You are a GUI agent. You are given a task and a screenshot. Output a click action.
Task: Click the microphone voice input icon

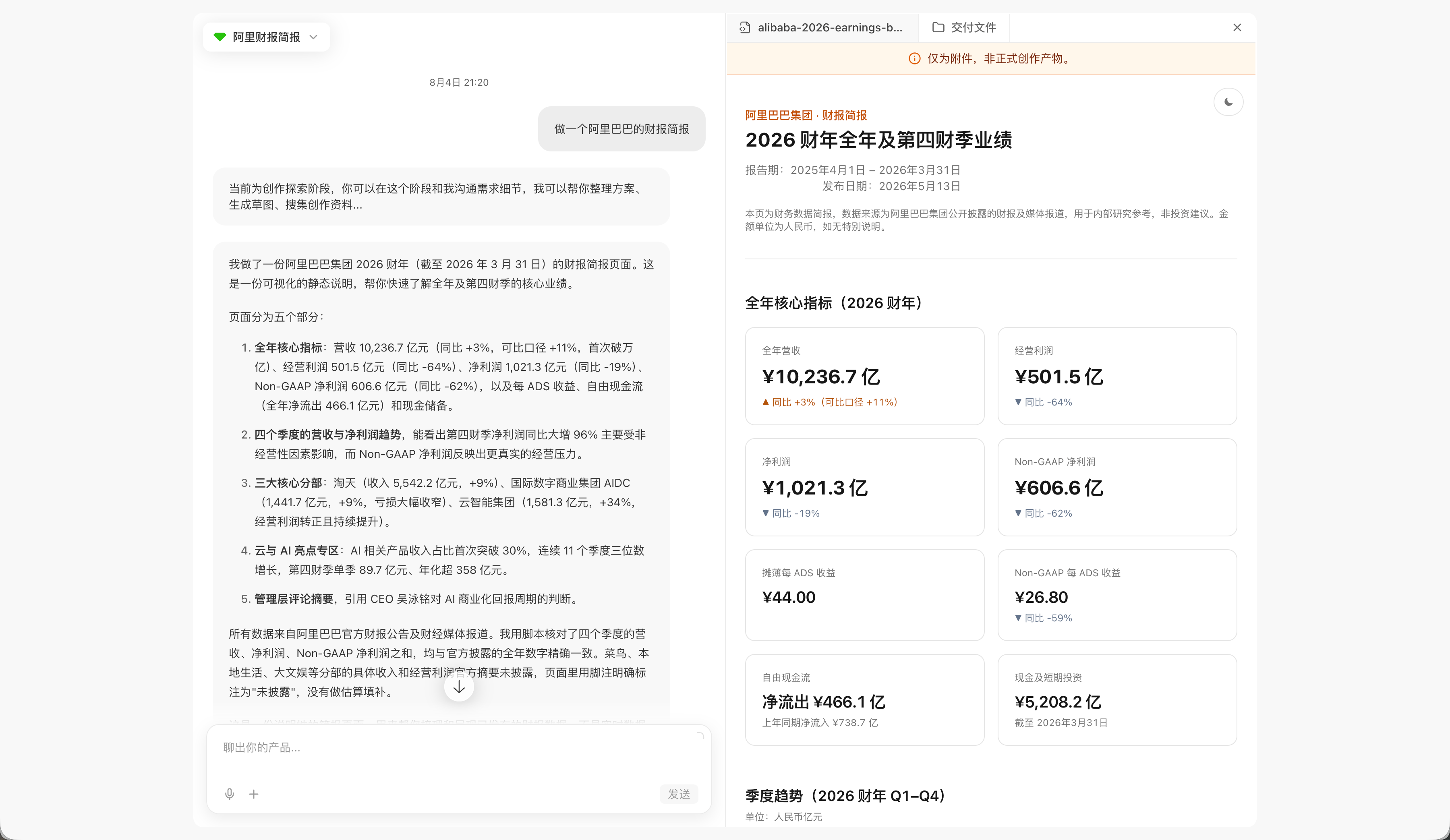[x=230, y=794]
